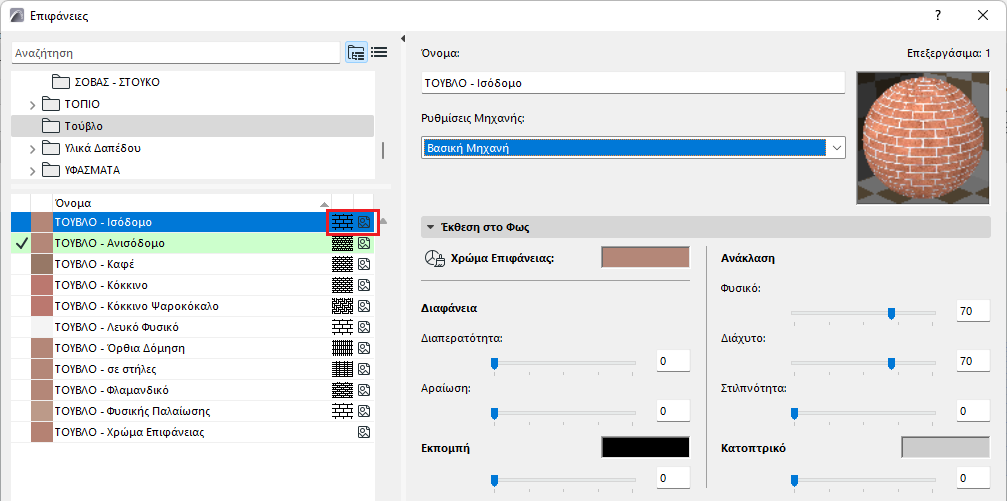Expand the Υλικά Δαπέδου folder
This screenshot has width=1007, height=501.
(32, 148)
